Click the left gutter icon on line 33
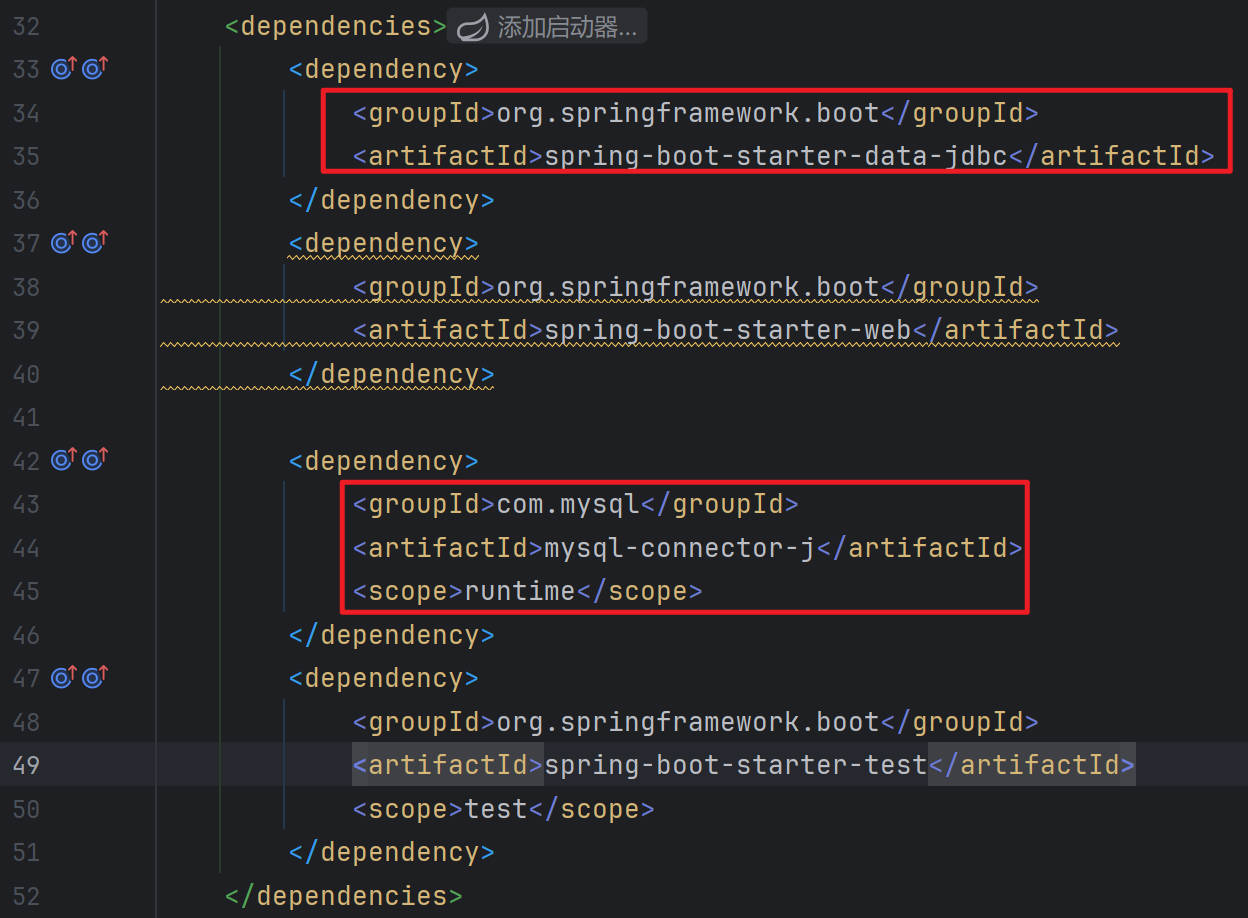 click(x=64, y=69)
